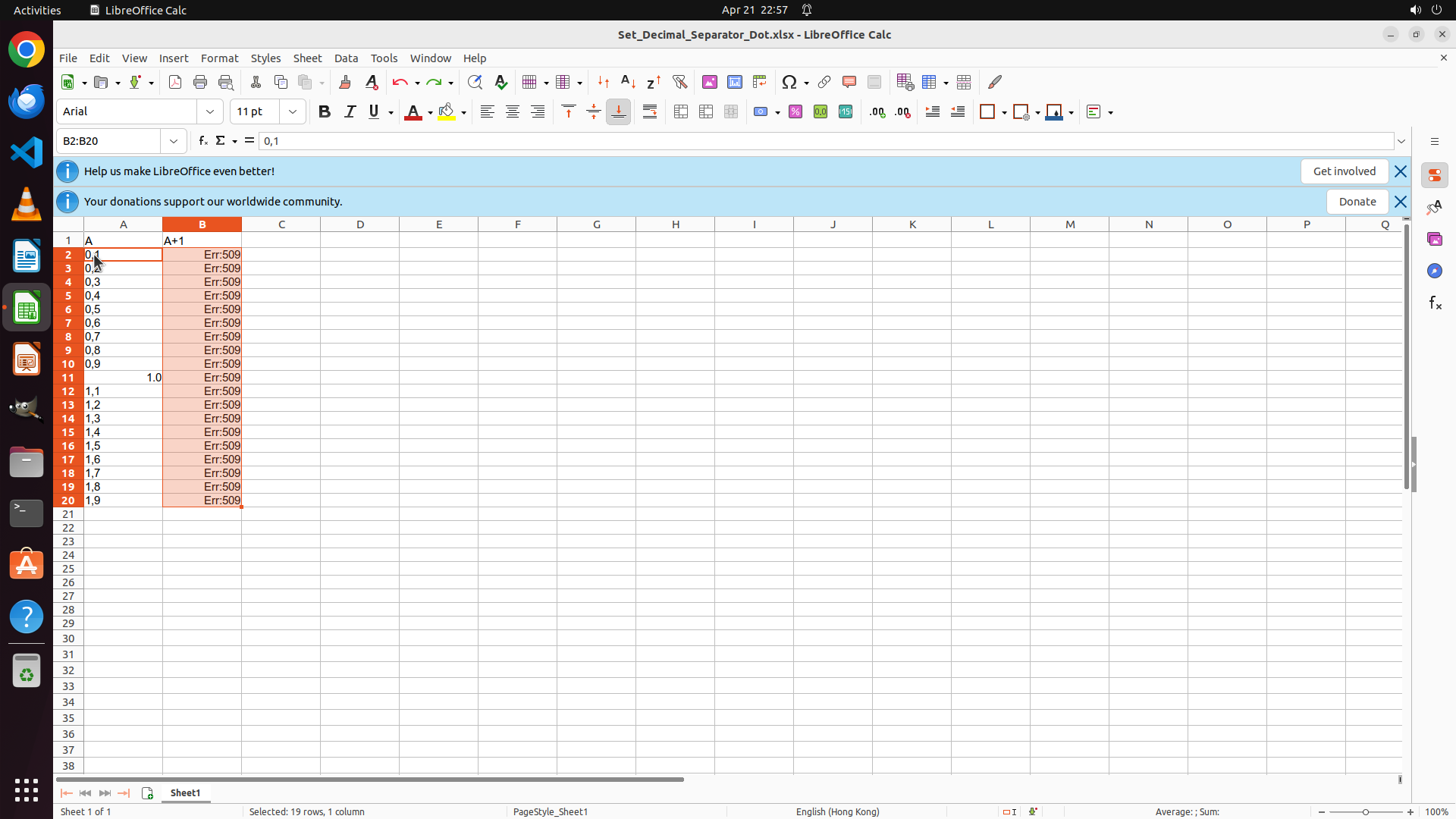Toggle Wrap Text for selected cells
This screenshot has height=819, width=1456.
point(650,112)
